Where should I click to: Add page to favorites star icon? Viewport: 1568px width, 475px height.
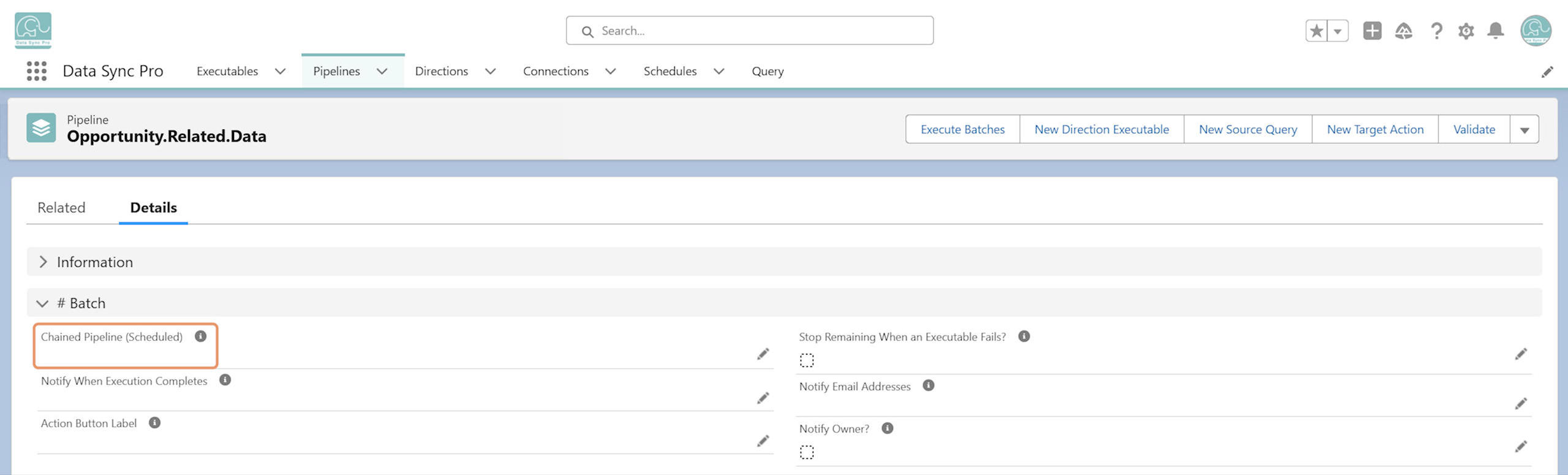1316,31
